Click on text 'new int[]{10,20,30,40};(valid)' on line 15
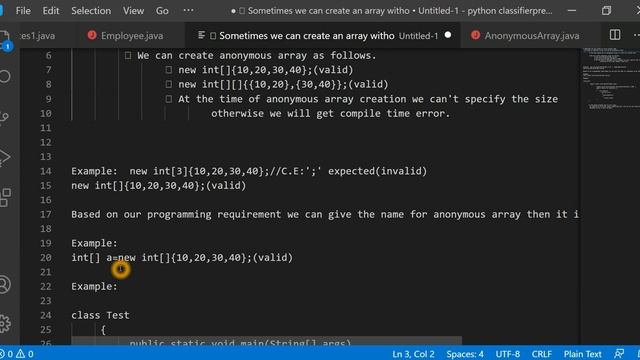640x360 pixels. (x=159, y=185)
